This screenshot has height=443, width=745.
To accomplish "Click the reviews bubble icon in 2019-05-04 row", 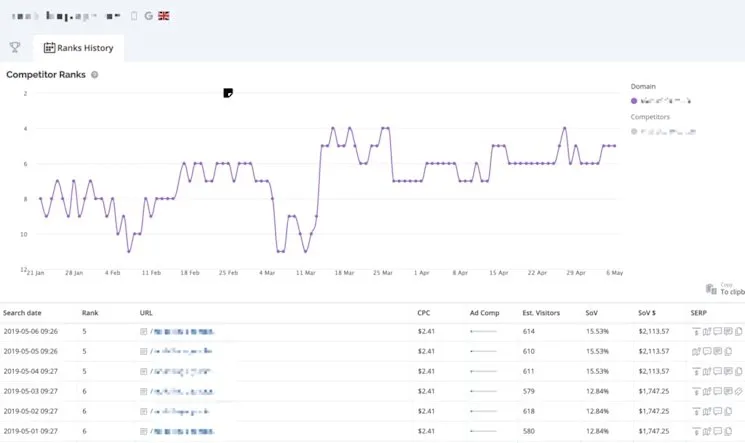I will (x=728, y=371).
